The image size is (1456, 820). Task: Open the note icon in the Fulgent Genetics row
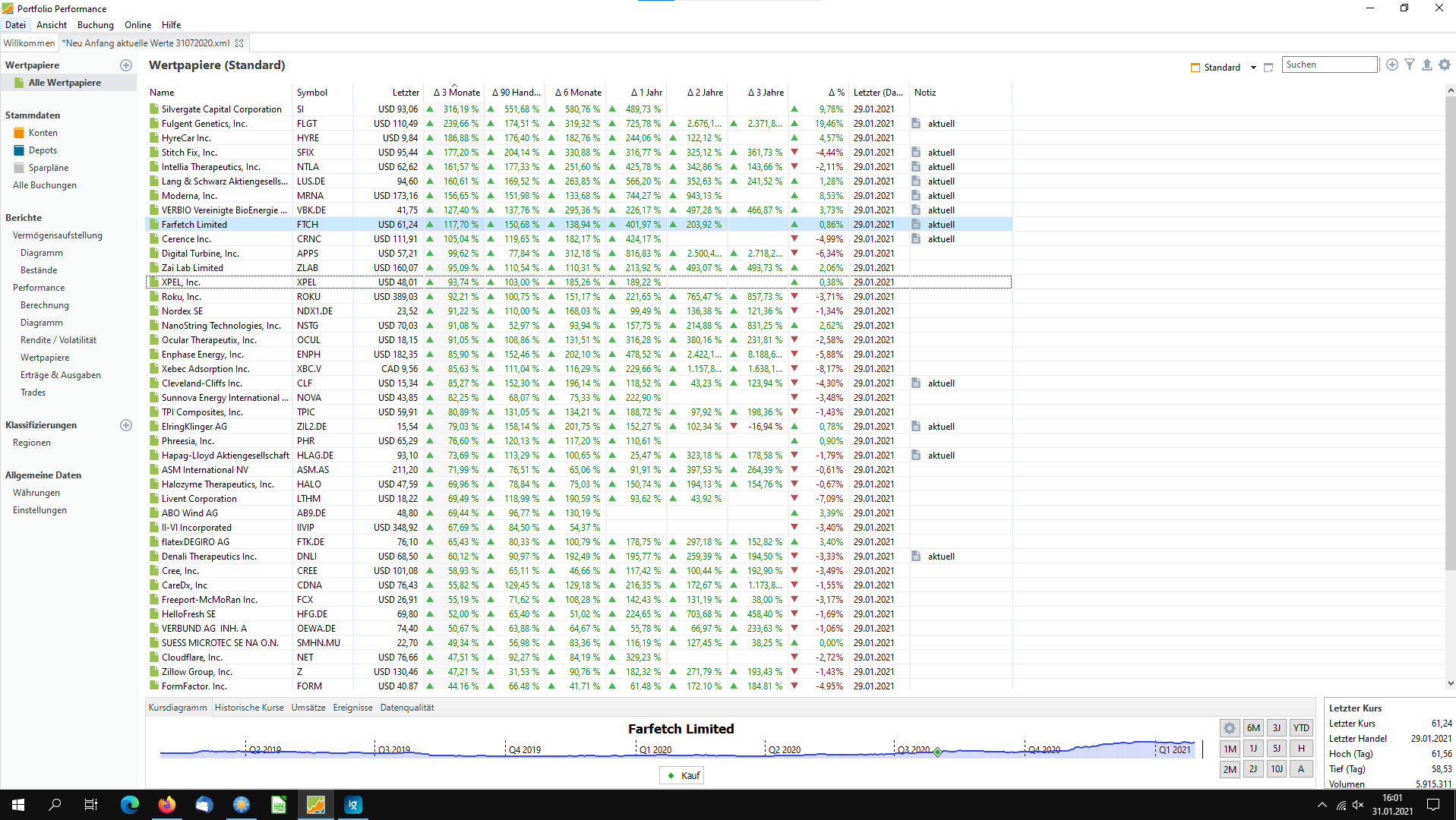click(916, 124)
